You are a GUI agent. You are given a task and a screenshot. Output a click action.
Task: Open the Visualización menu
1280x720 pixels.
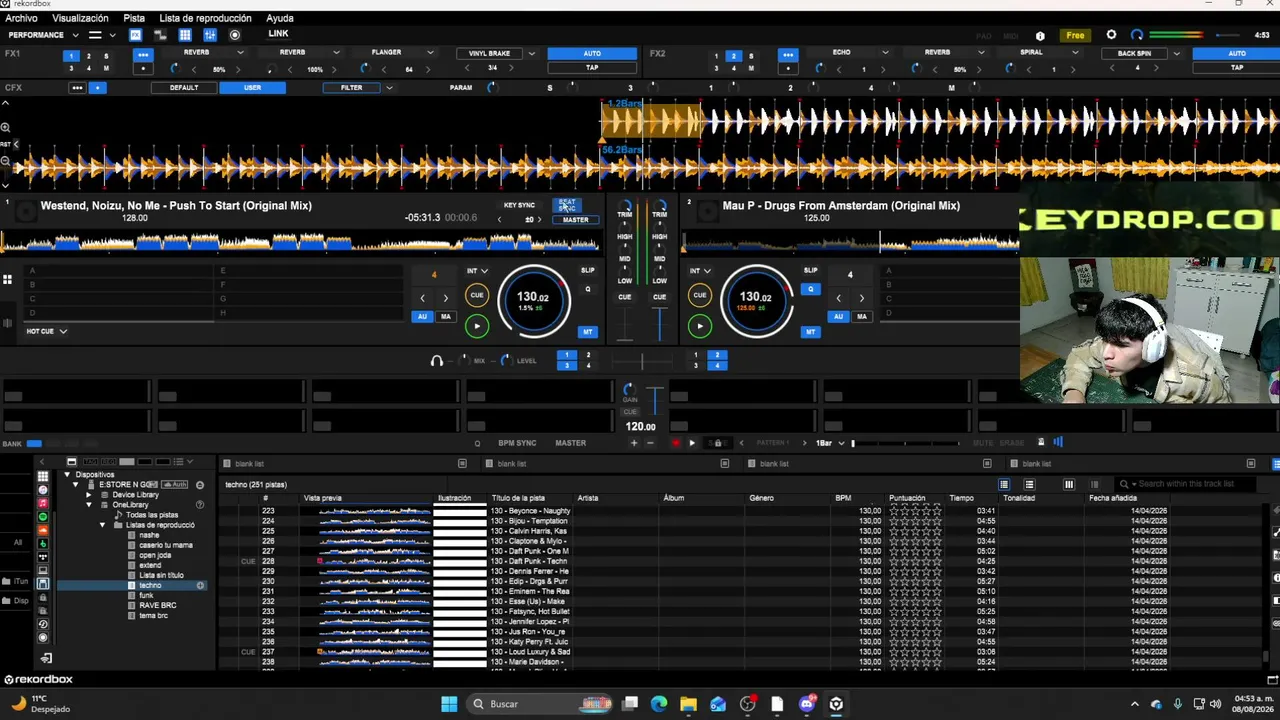coord(80,18)
